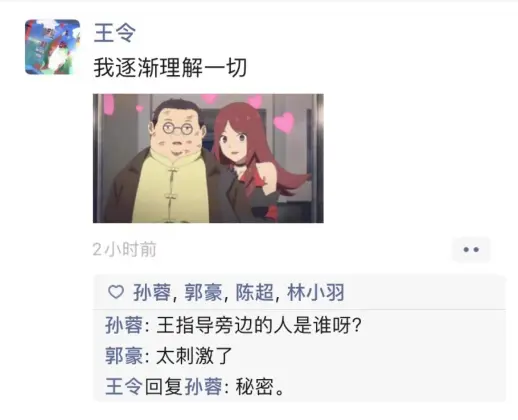Open the two-dot like/comment menu button
518x420 pixels.
(x=471, y=249)
